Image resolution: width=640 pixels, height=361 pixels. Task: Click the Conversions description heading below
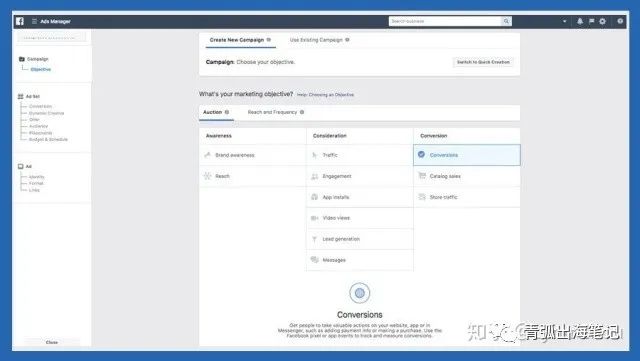pos(360,314)
